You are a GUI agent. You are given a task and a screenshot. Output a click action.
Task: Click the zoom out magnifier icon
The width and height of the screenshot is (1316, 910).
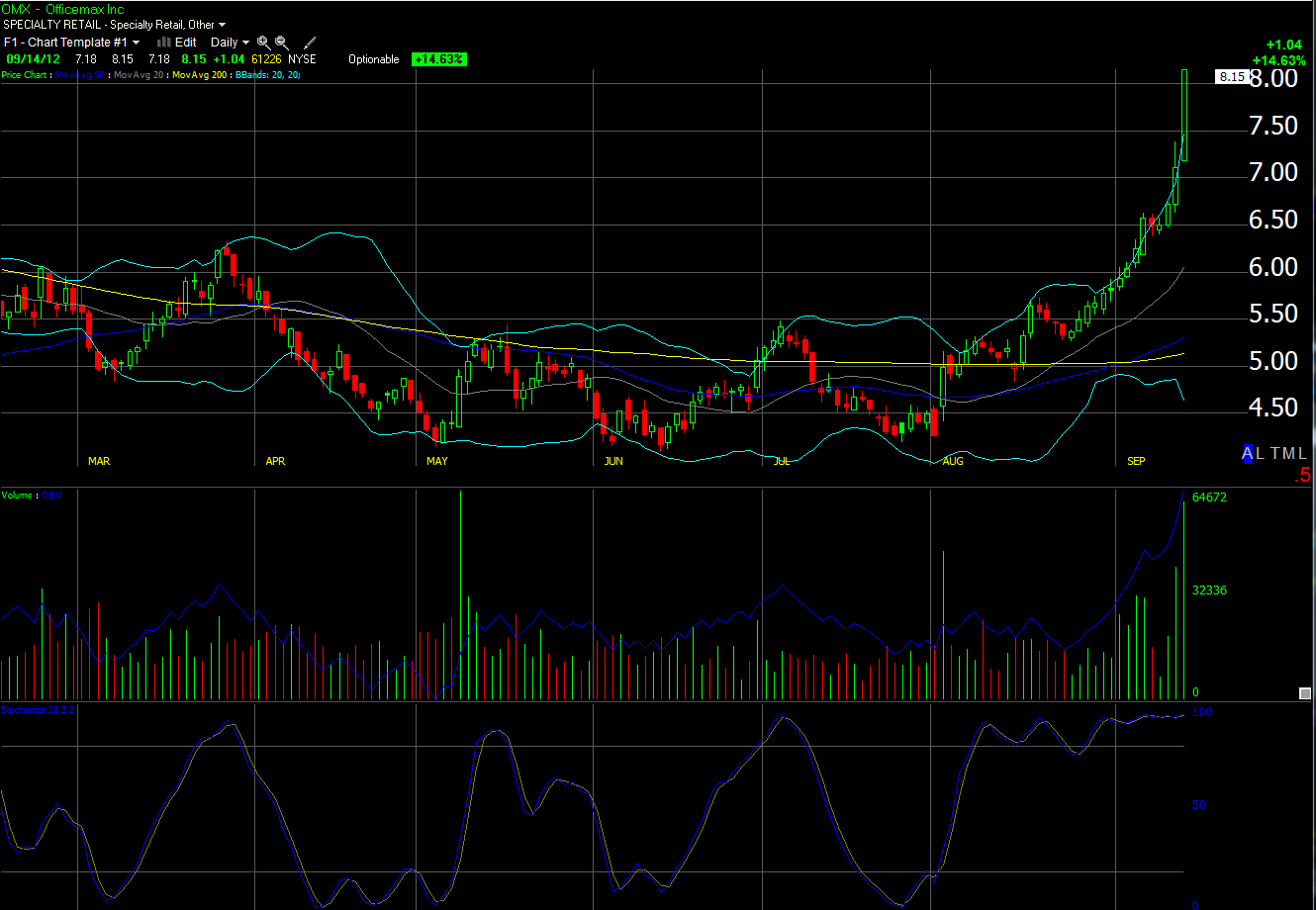coord(282,43)
